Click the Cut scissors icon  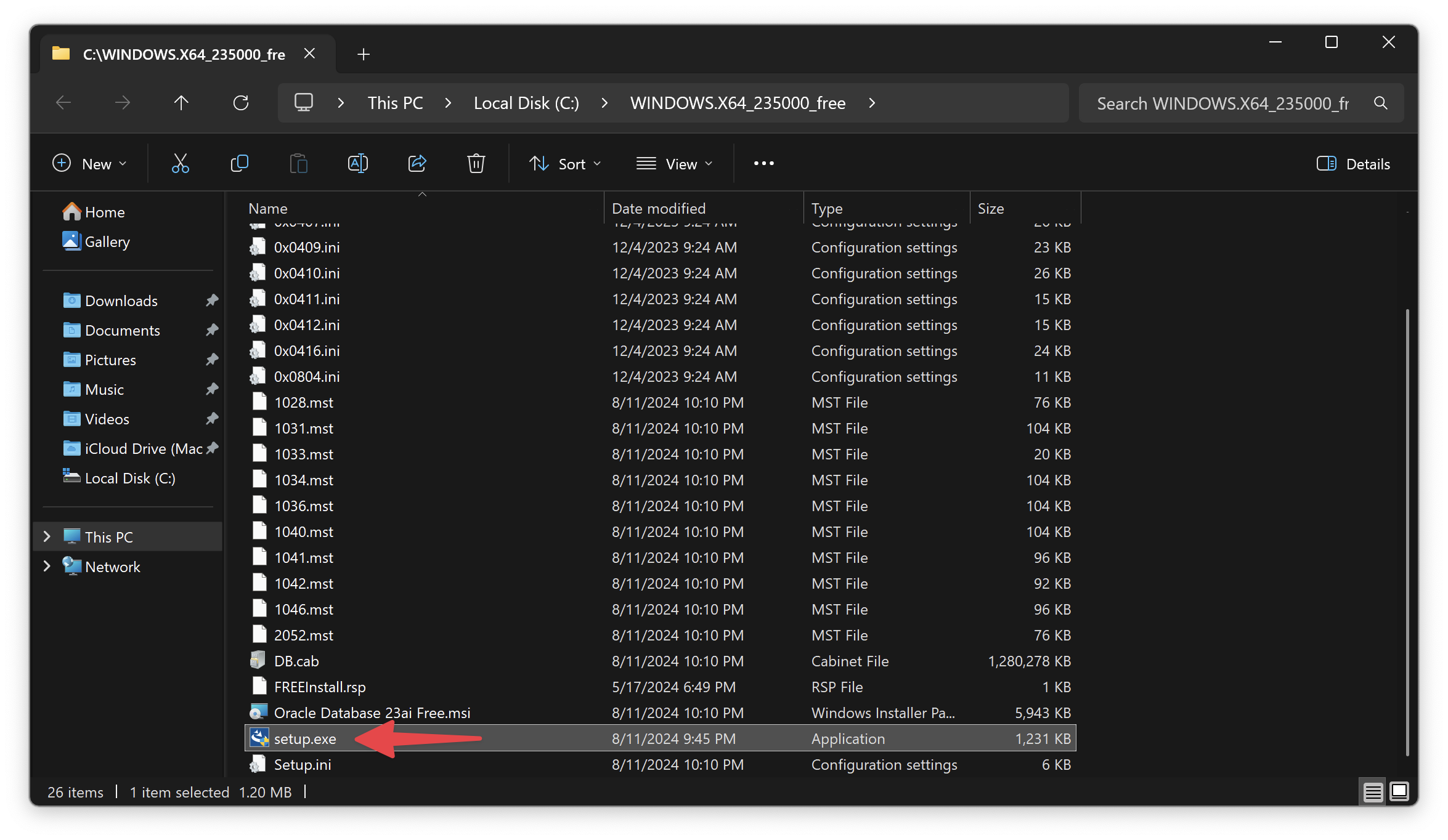pyautogui.click(x=180, y=164)
